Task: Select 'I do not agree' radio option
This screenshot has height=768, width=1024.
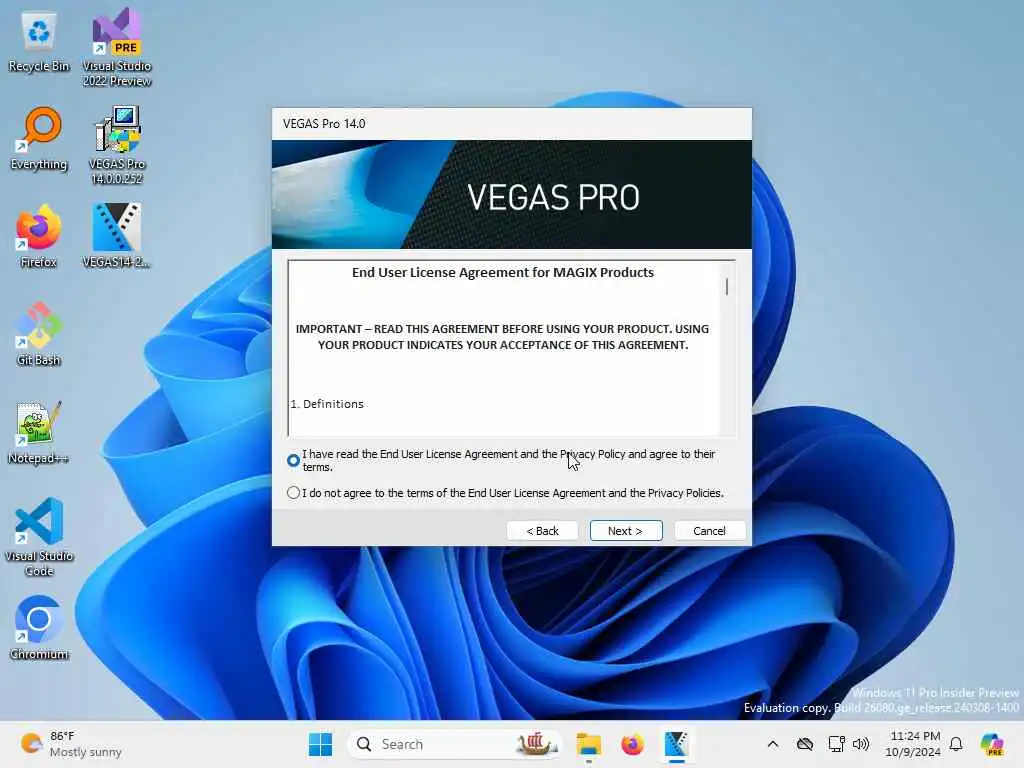Action: tap(293, 492)
